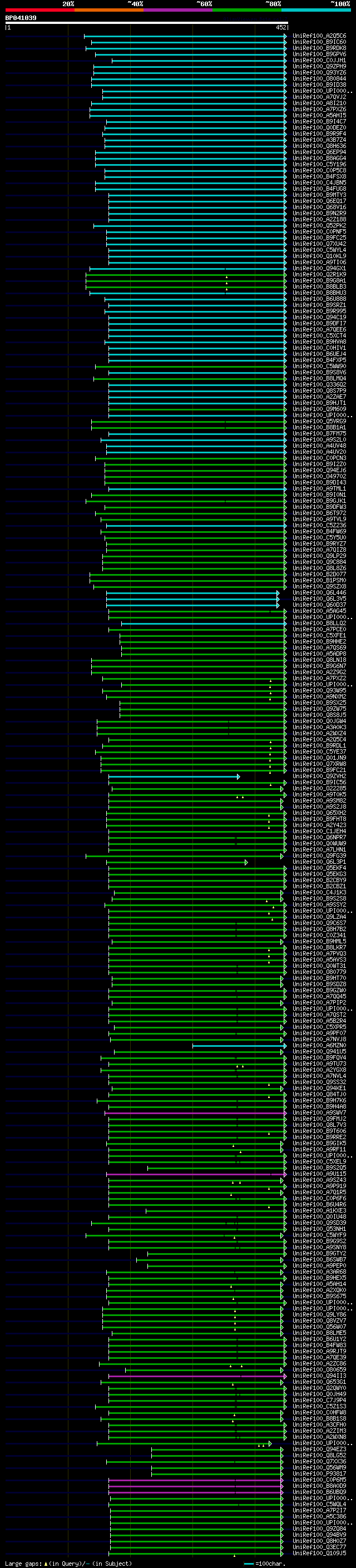Viewport: 356px width, 1568px height.
Task: Select the label UniRef100_A7QEE6
Action: coord(319,330)
